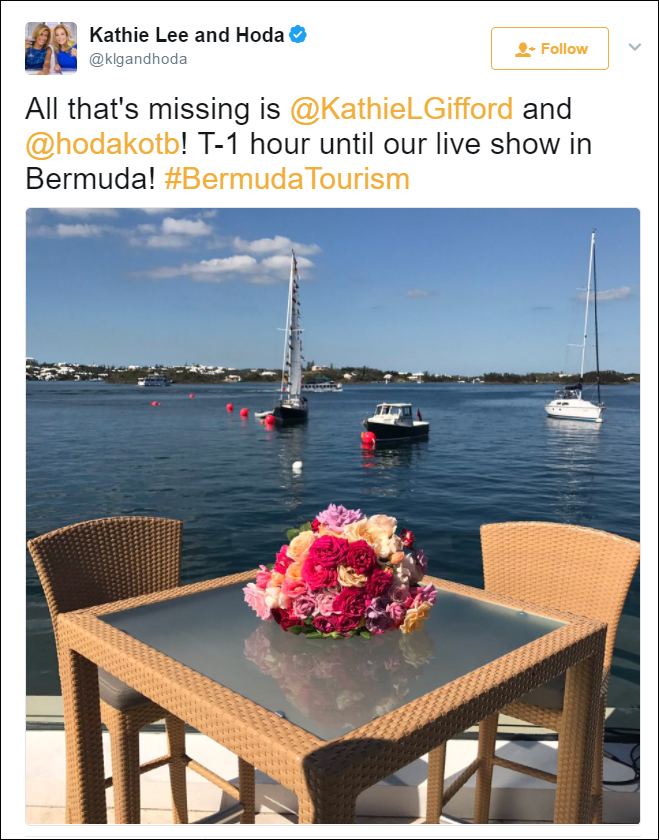Open the @KathieLGifford mention
659x840 pixels.
(401, 109)
